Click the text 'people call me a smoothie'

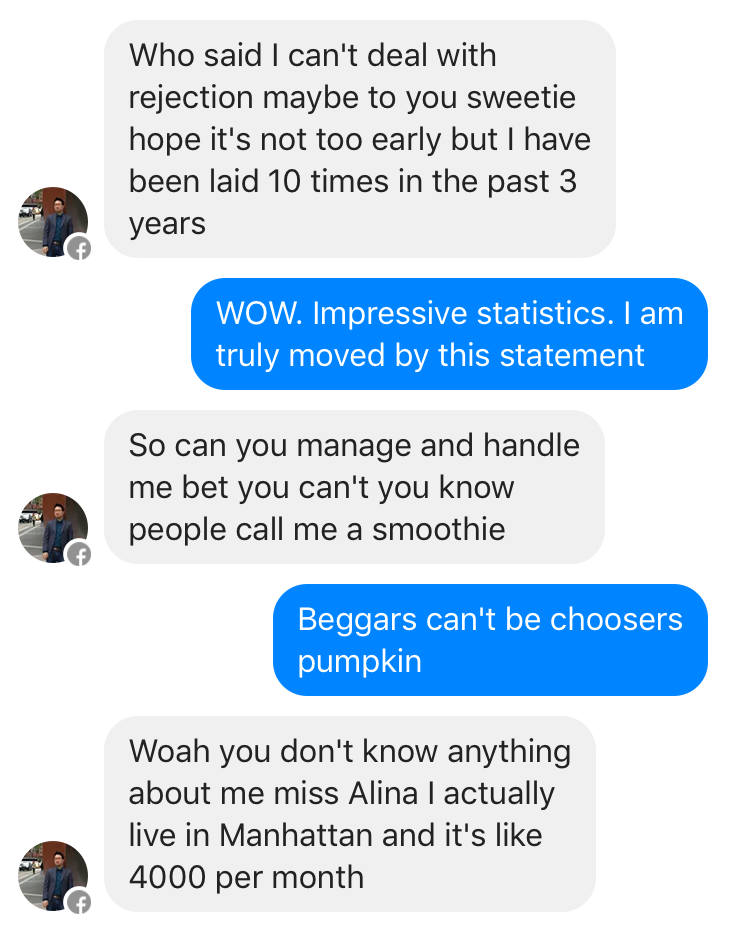pyautogui.click(x=317, y=530)
